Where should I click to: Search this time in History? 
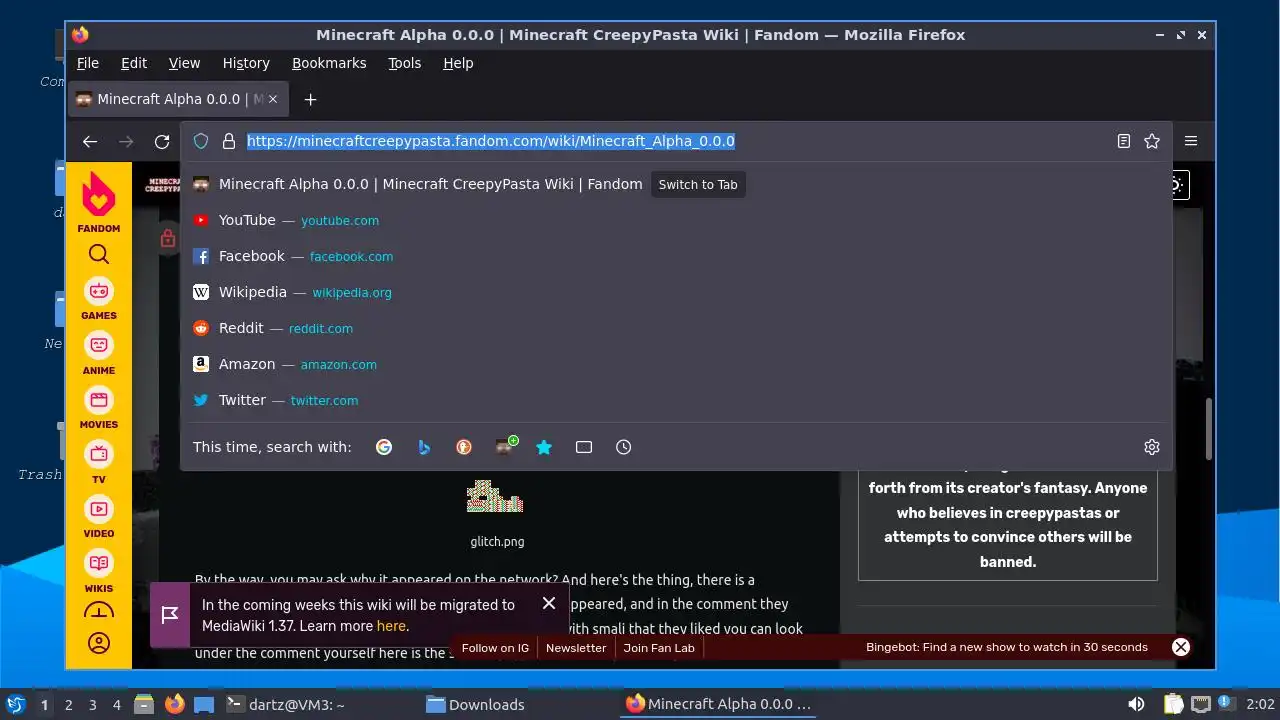tap(624, 447)
